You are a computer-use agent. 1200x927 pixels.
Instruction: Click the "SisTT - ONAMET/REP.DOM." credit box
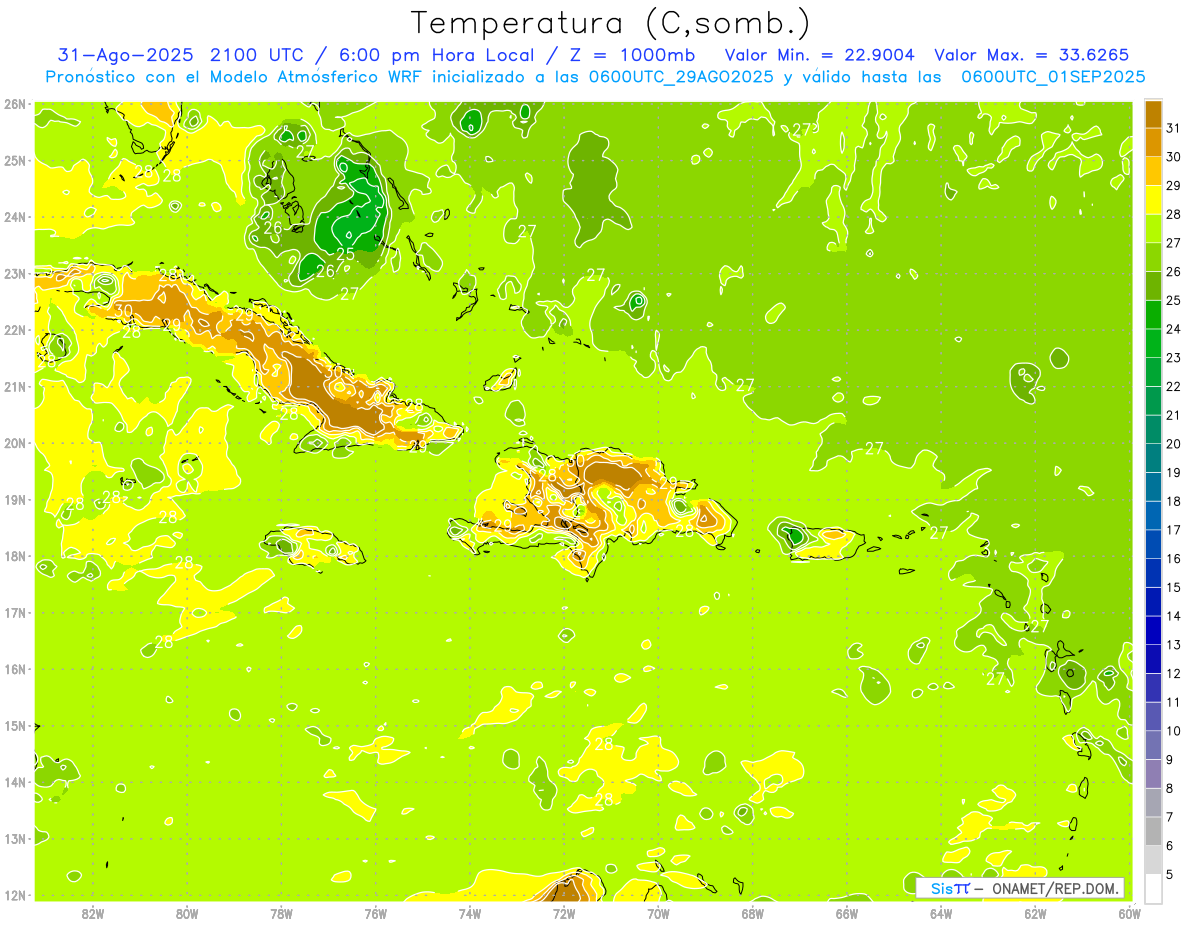coord(1020,888)
